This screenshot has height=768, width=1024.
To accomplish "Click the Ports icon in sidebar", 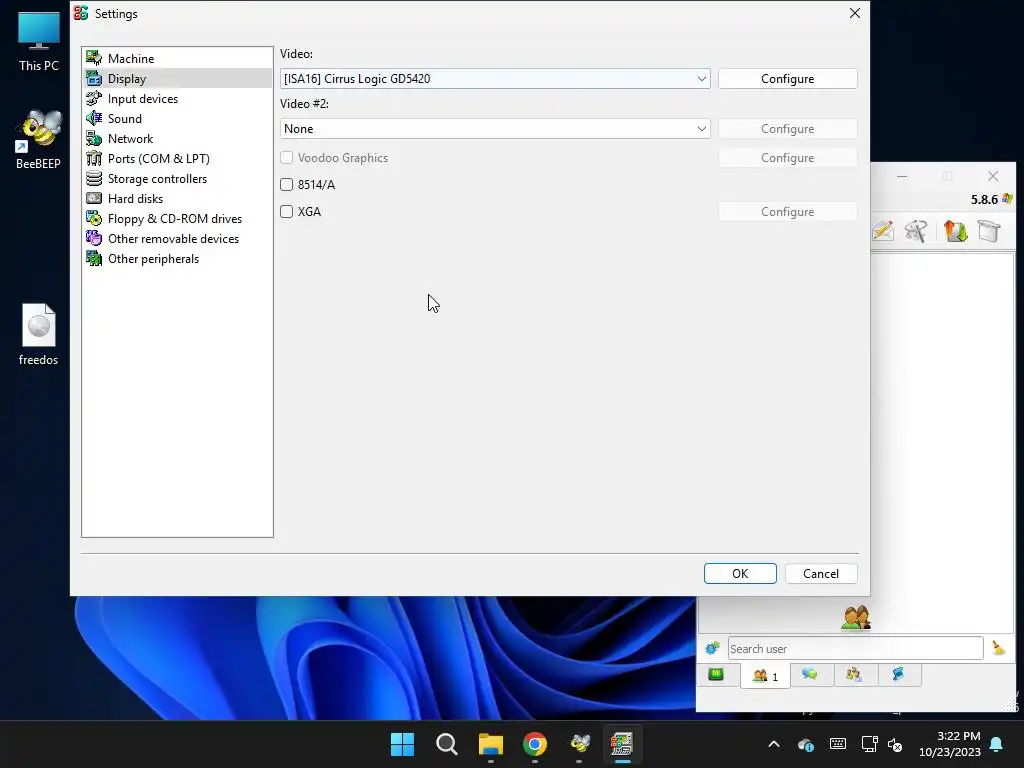I will [94, 159].
